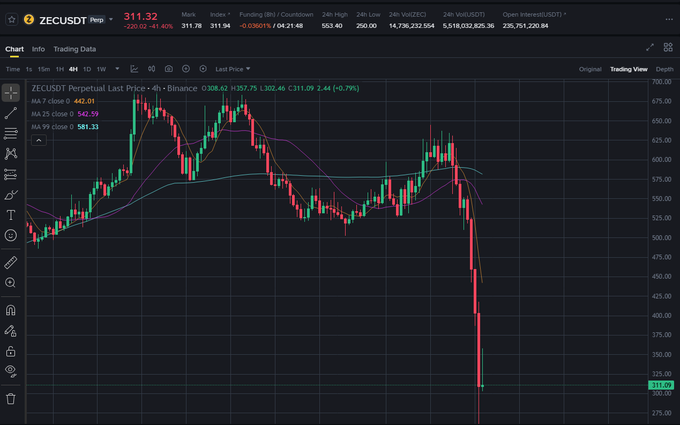680x425 pixels.
Task: Toggle magnet mode for drawings
Action: (x=11, y=311)
